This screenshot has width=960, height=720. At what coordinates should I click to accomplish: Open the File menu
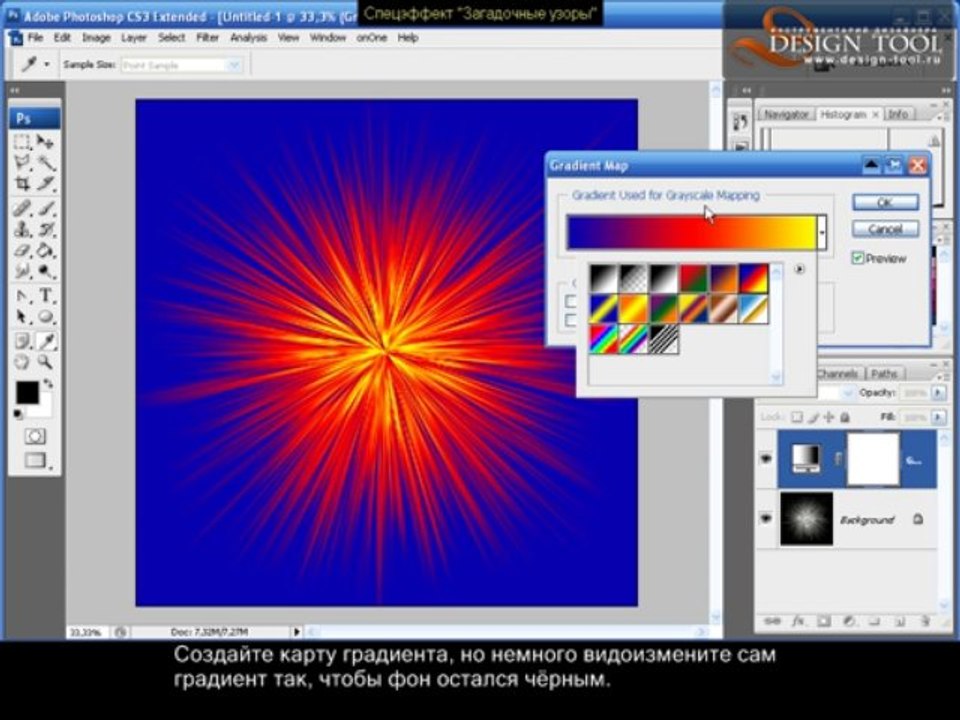[x=36, y=38]
